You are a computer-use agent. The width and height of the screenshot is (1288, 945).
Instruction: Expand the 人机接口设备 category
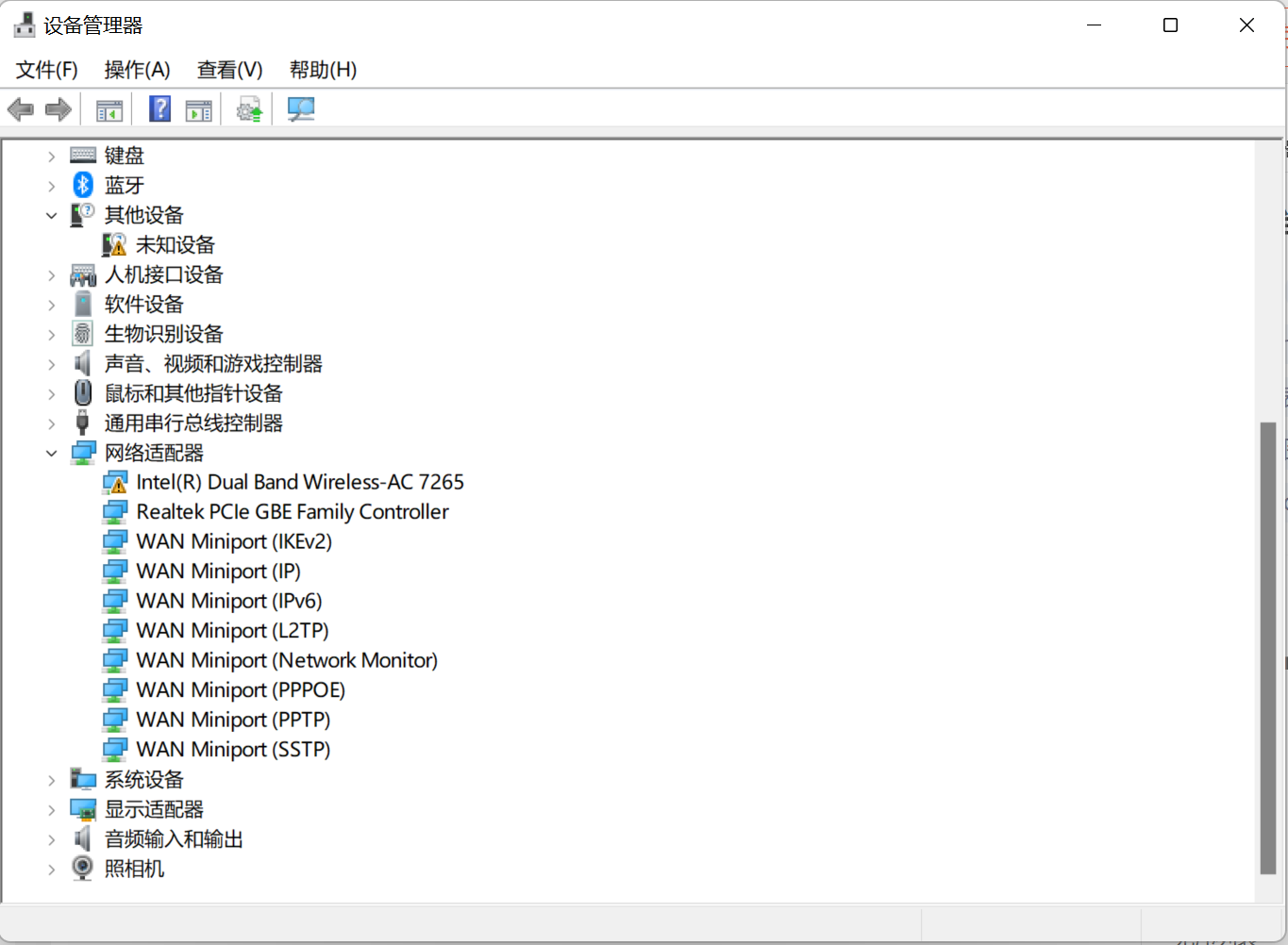(52, 274)
